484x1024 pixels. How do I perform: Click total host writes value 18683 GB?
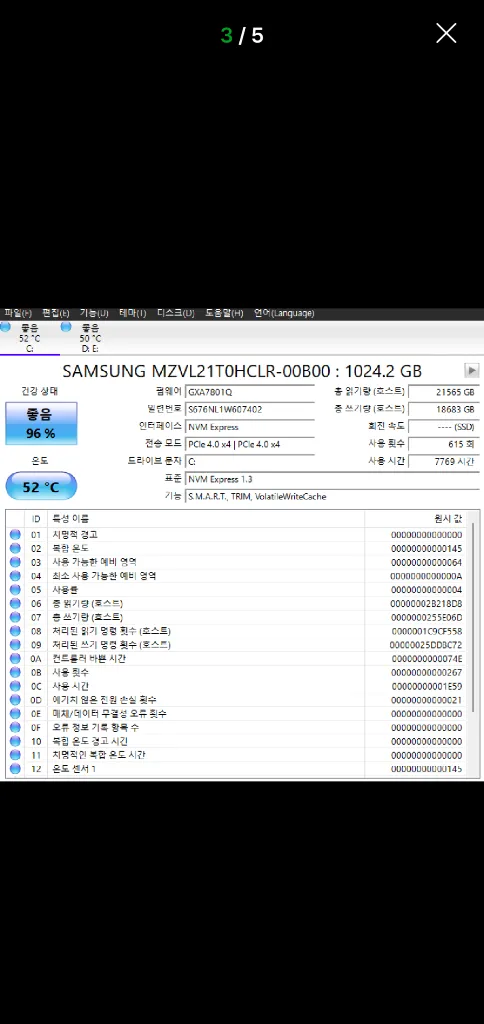[x=444, y=409]
